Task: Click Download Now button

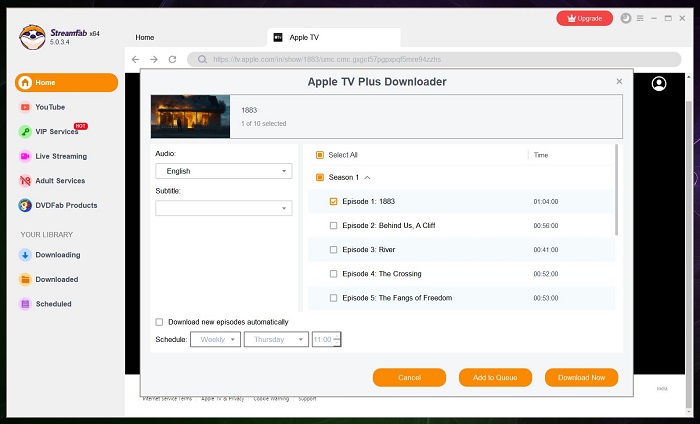Action: 582,378
